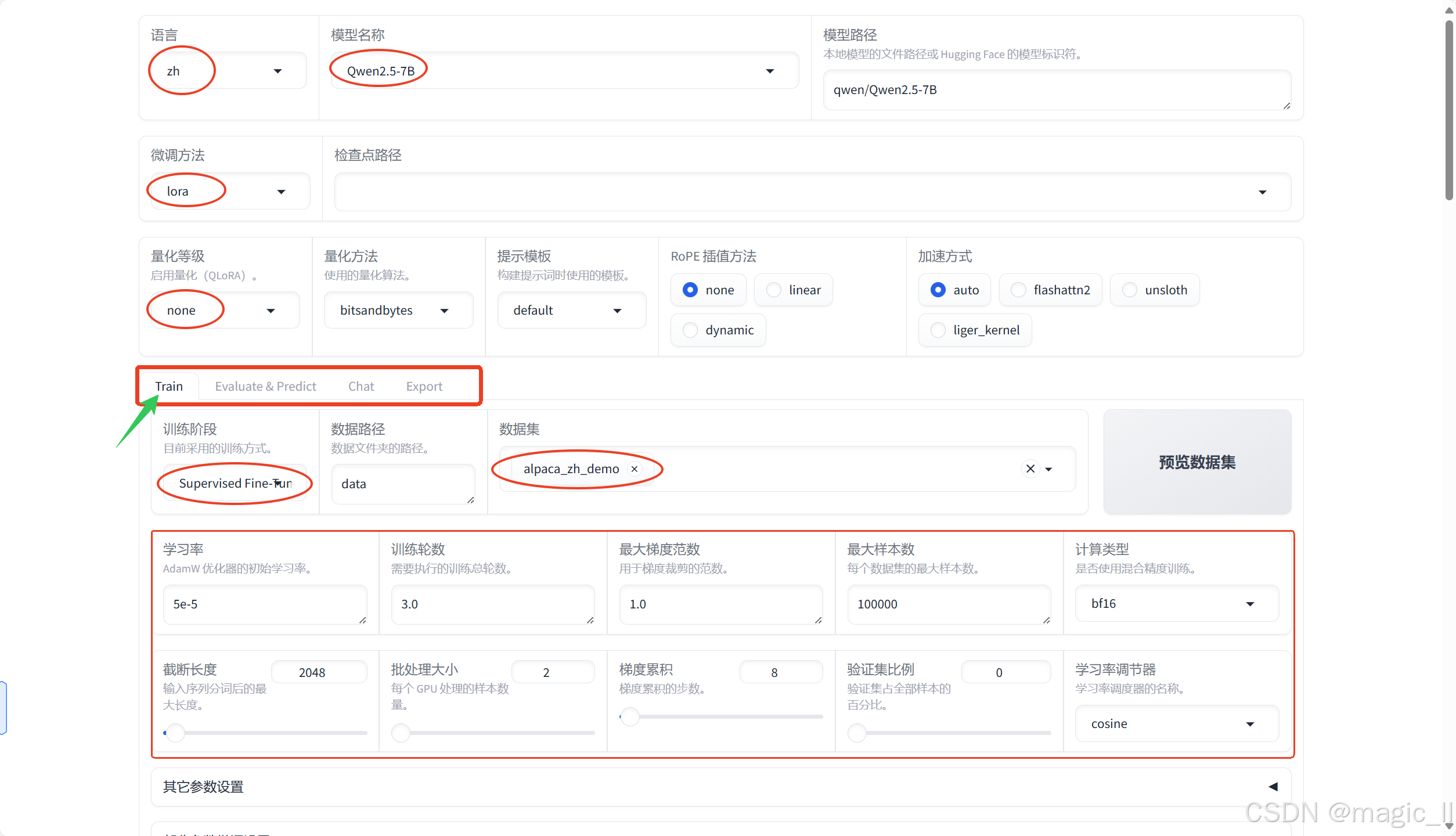Open the 计算类型 bf16 dropdown
Screen dimensions: 1456x836
pos(1177,603)
